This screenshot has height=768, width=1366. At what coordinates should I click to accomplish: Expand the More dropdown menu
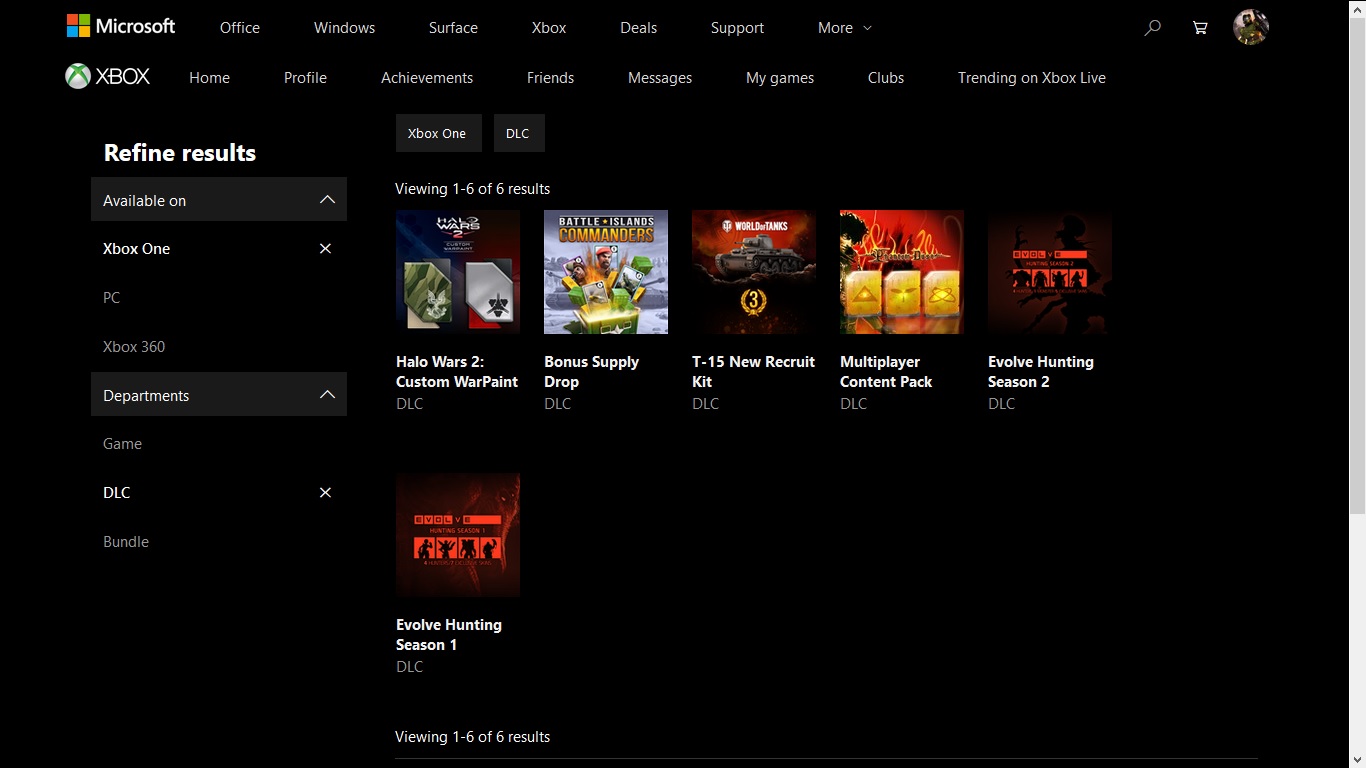pyautogui.click(x=844, y=28)
